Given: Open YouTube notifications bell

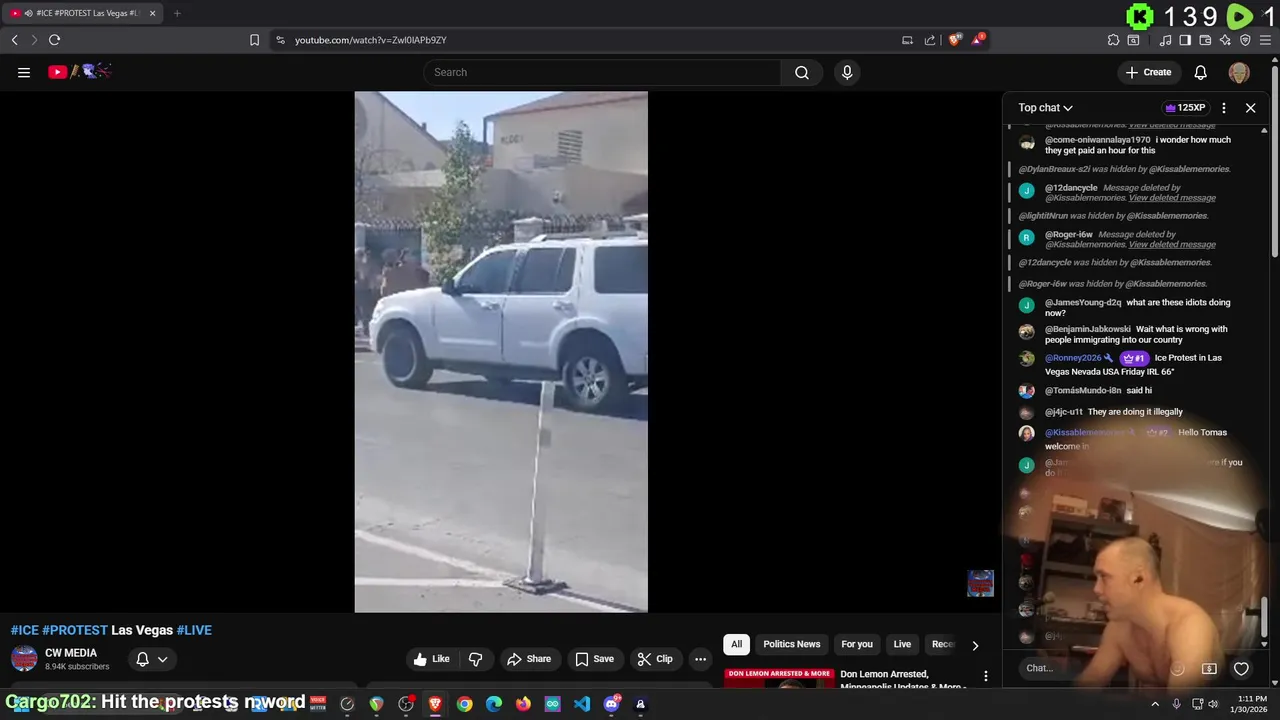Looking at the screenshot, I should tap(1201, 72).
